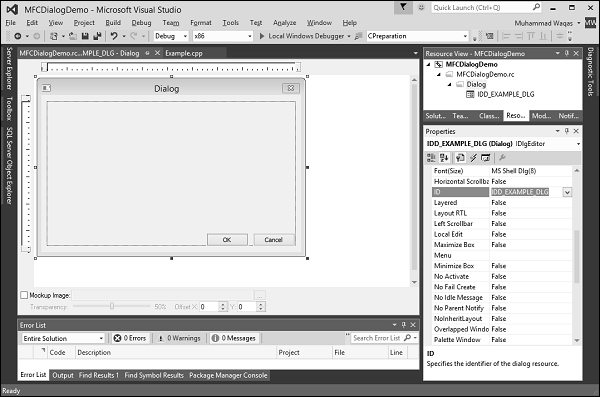Click the Properties panel vertical scrollbar

coord(577,255)
